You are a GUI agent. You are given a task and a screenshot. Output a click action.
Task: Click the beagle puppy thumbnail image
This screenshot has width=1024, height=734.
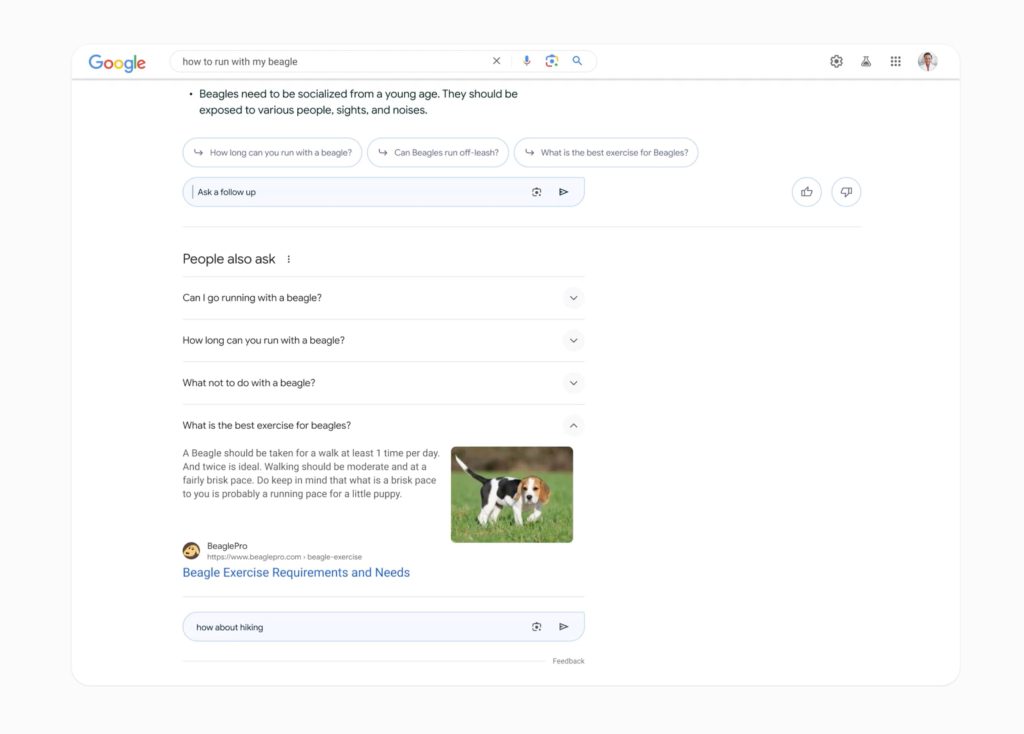coord(512,494)
